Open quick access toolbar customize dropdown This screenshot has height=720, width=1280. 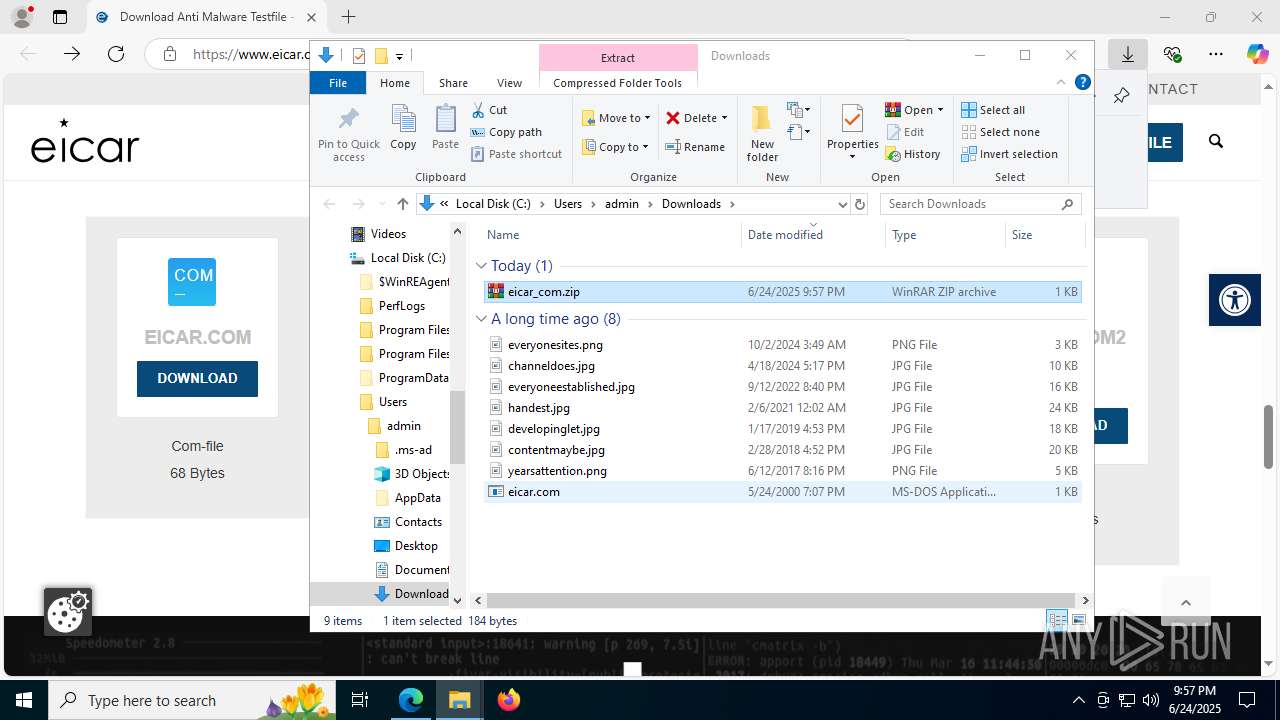(399, 57)
